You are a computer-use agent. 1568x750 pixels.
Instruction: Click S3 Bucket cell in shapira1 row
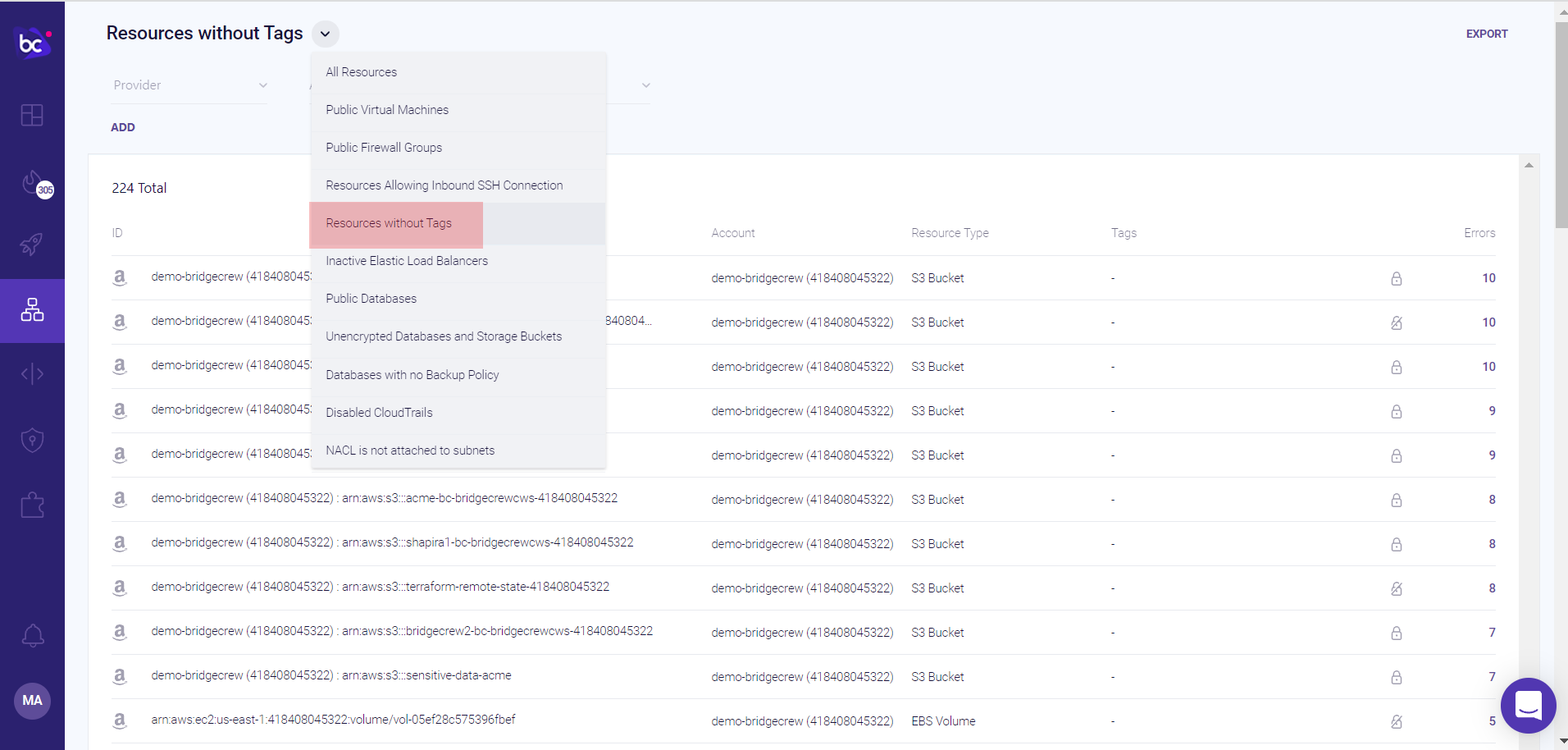[937, 544]
